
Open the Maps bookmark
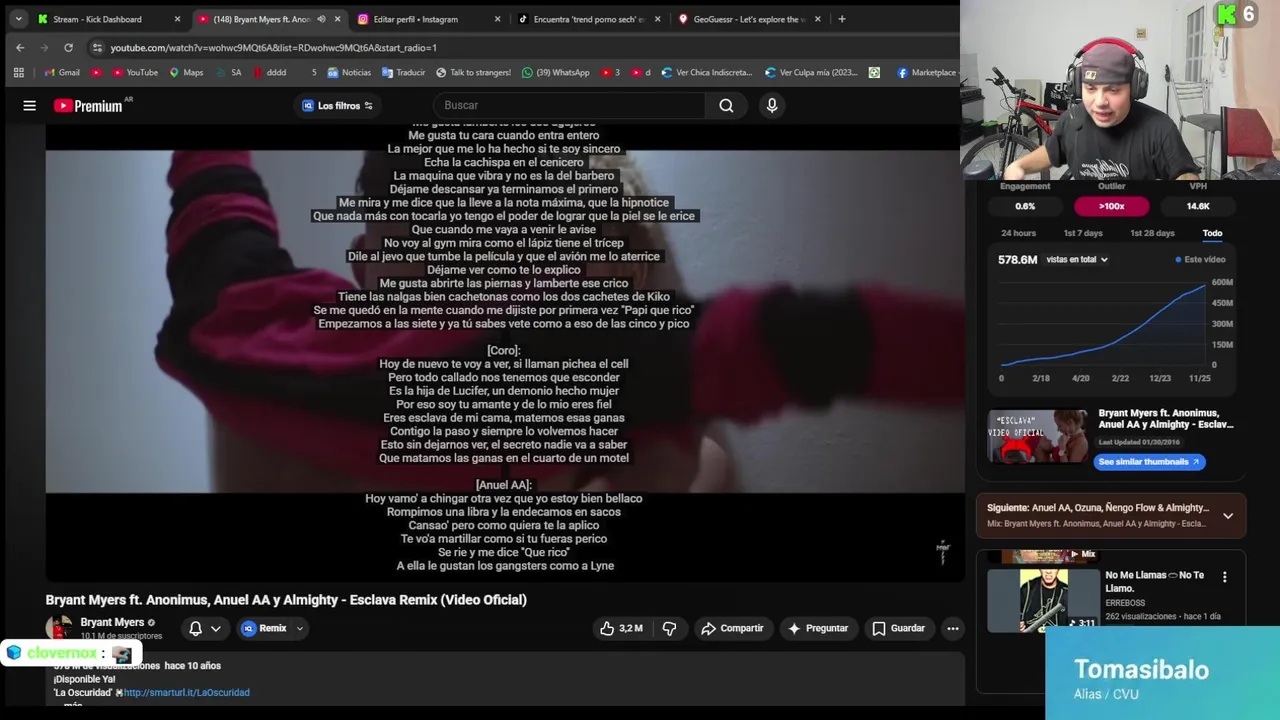click(x=186, y=72)
